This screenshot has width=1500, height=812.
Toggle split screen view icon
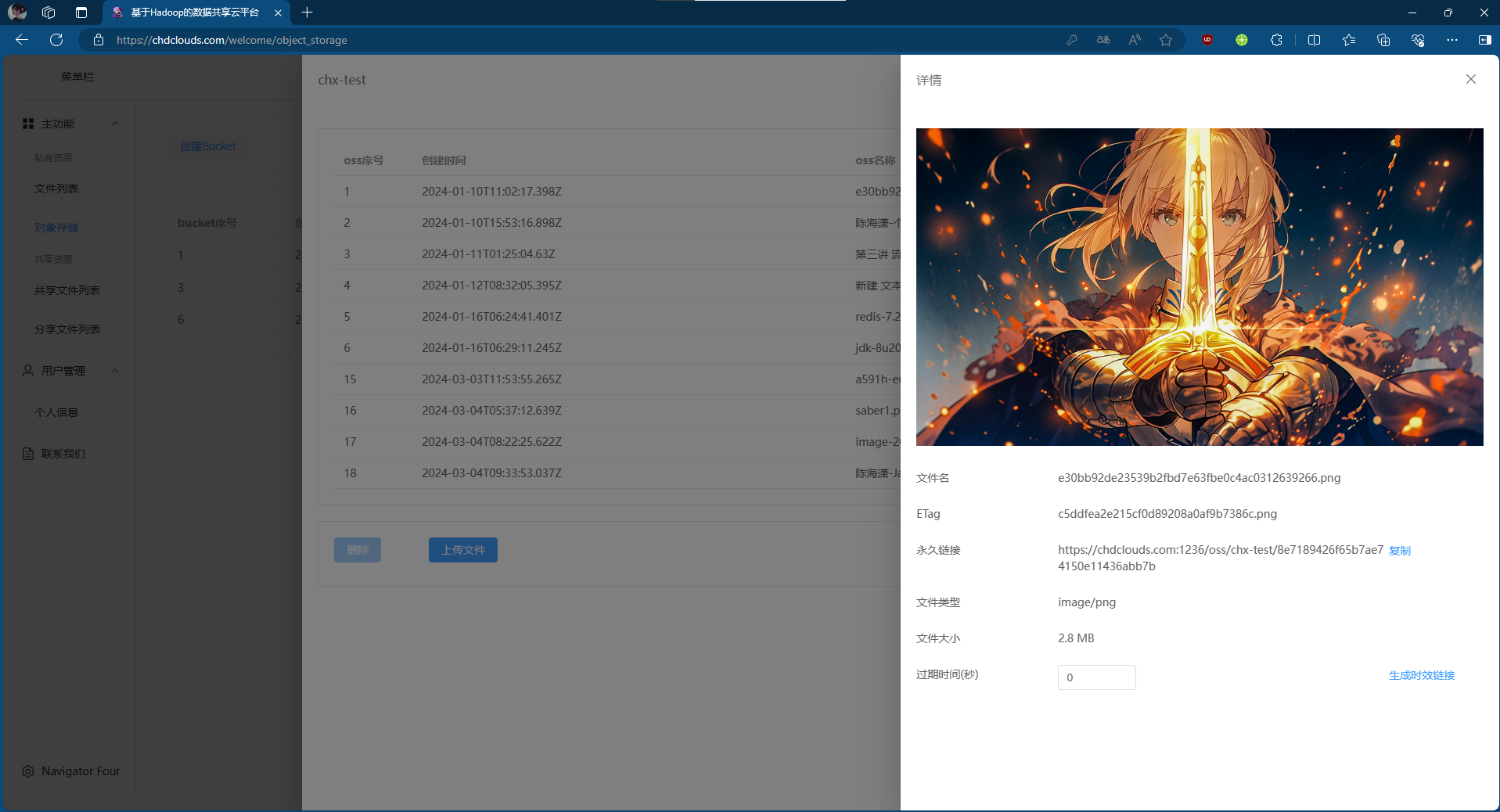[x=1314, y=40]
